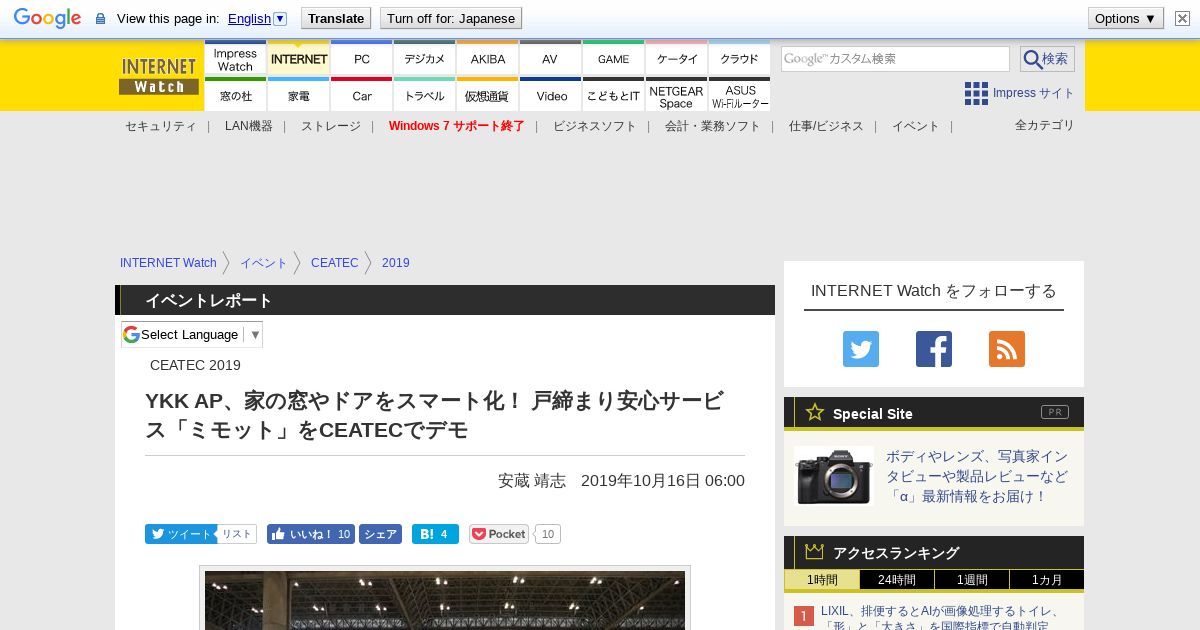The width and height of the screenshot is (1200, 630).
Task: Open Windows 7 サポート終了 link
Action: [456, 126]
